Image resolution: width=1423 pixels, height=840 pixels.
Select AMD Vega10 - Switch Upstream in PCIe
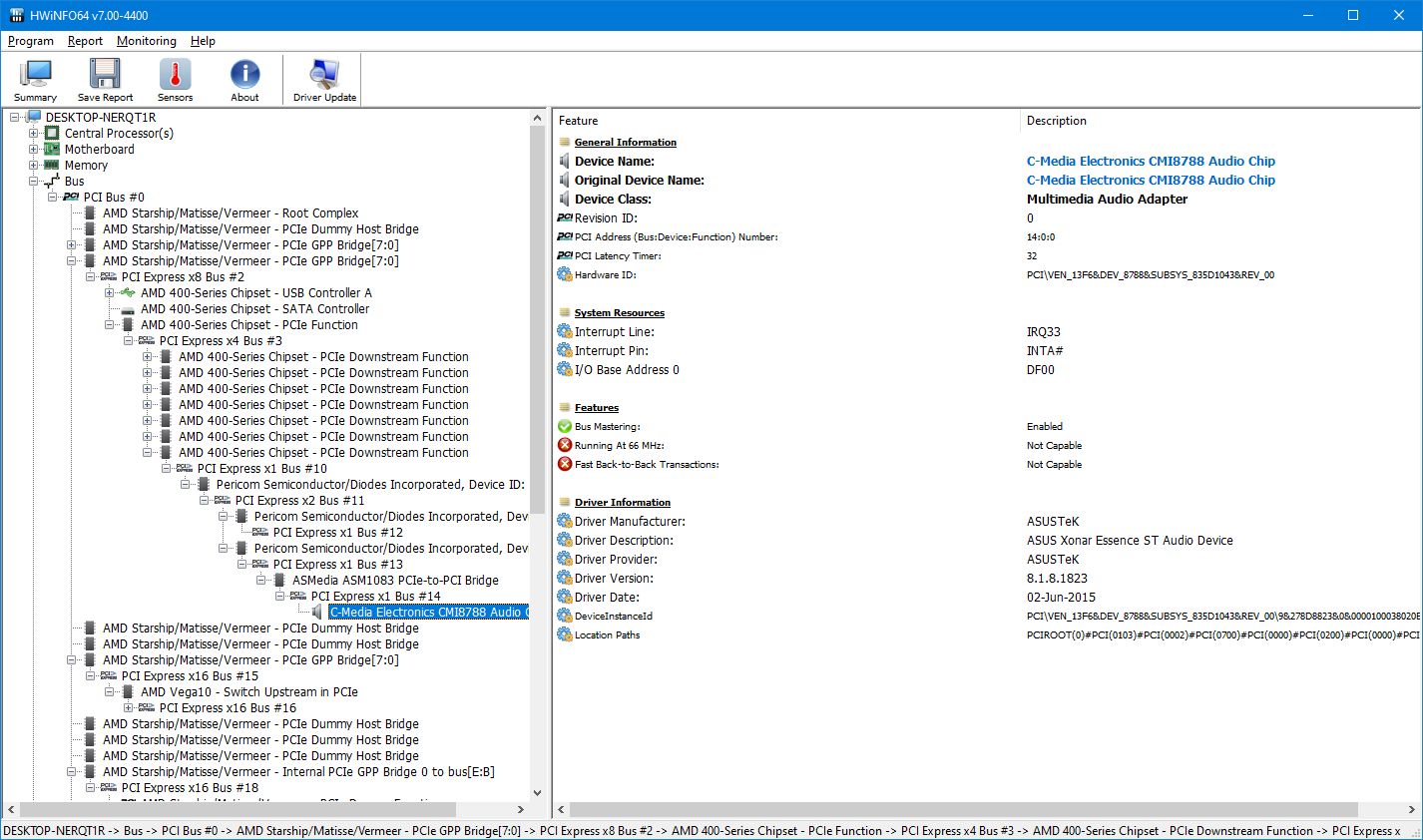[x=249, y=692]
